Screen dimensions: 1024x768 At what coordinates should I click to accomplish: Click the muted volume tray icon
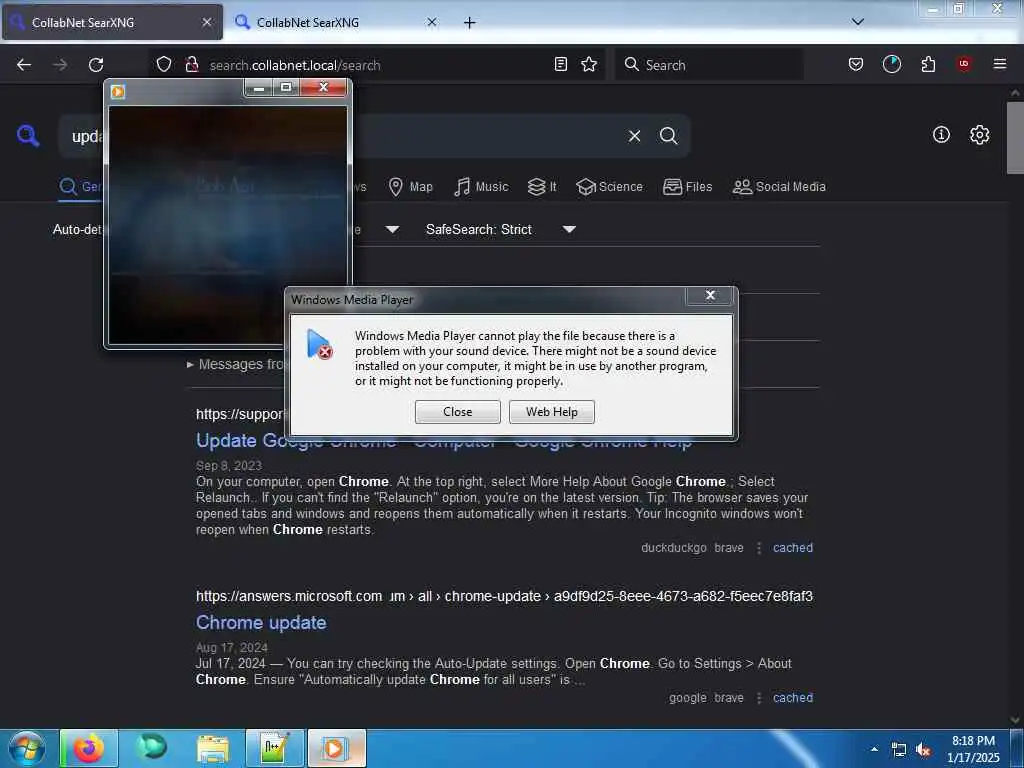pyautogui.click(x=923, y=750)
